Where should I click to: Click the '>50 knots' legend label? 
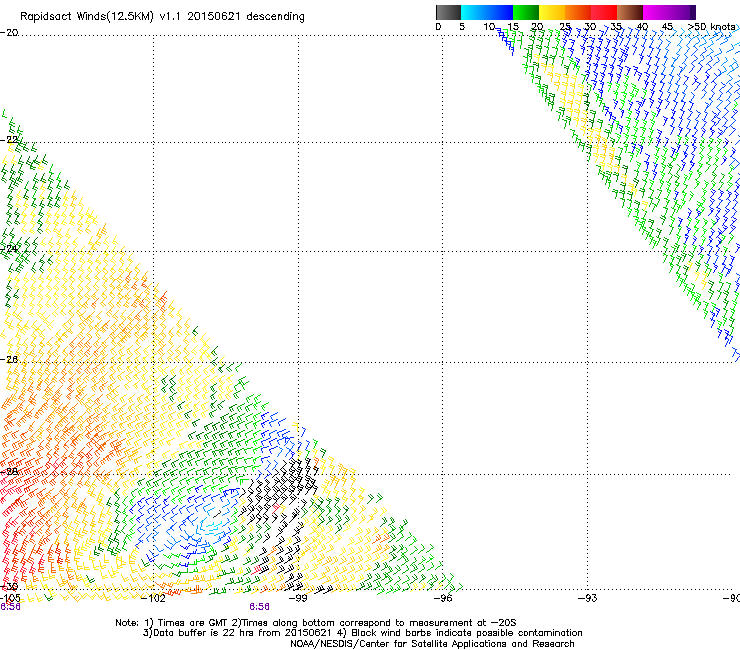coord(711,27)
